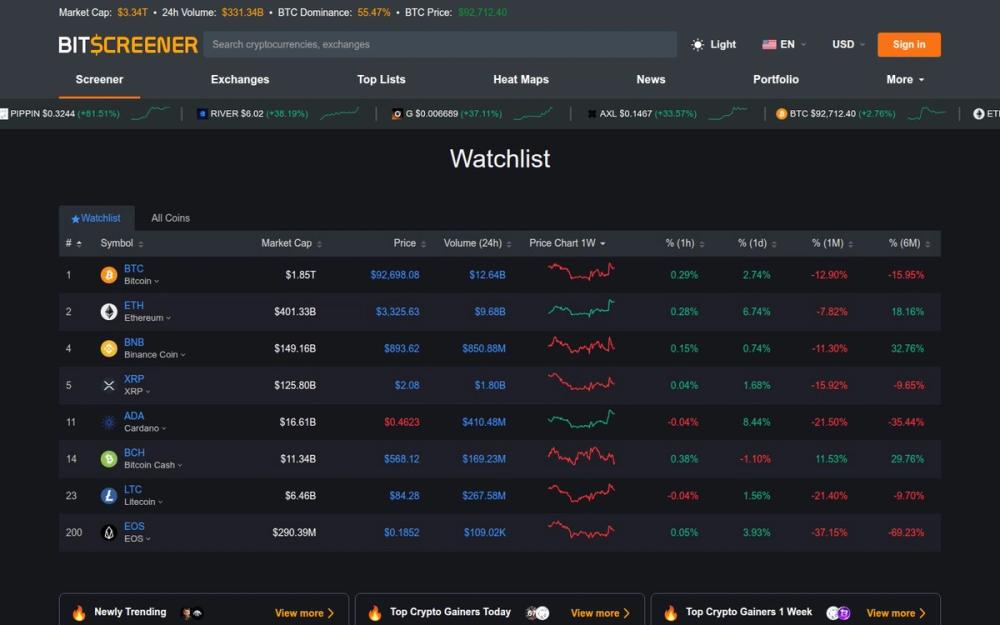Screen dimensions: 1000x625
Task: Toggle Light theme mode
Action: (x=714, y=45)
